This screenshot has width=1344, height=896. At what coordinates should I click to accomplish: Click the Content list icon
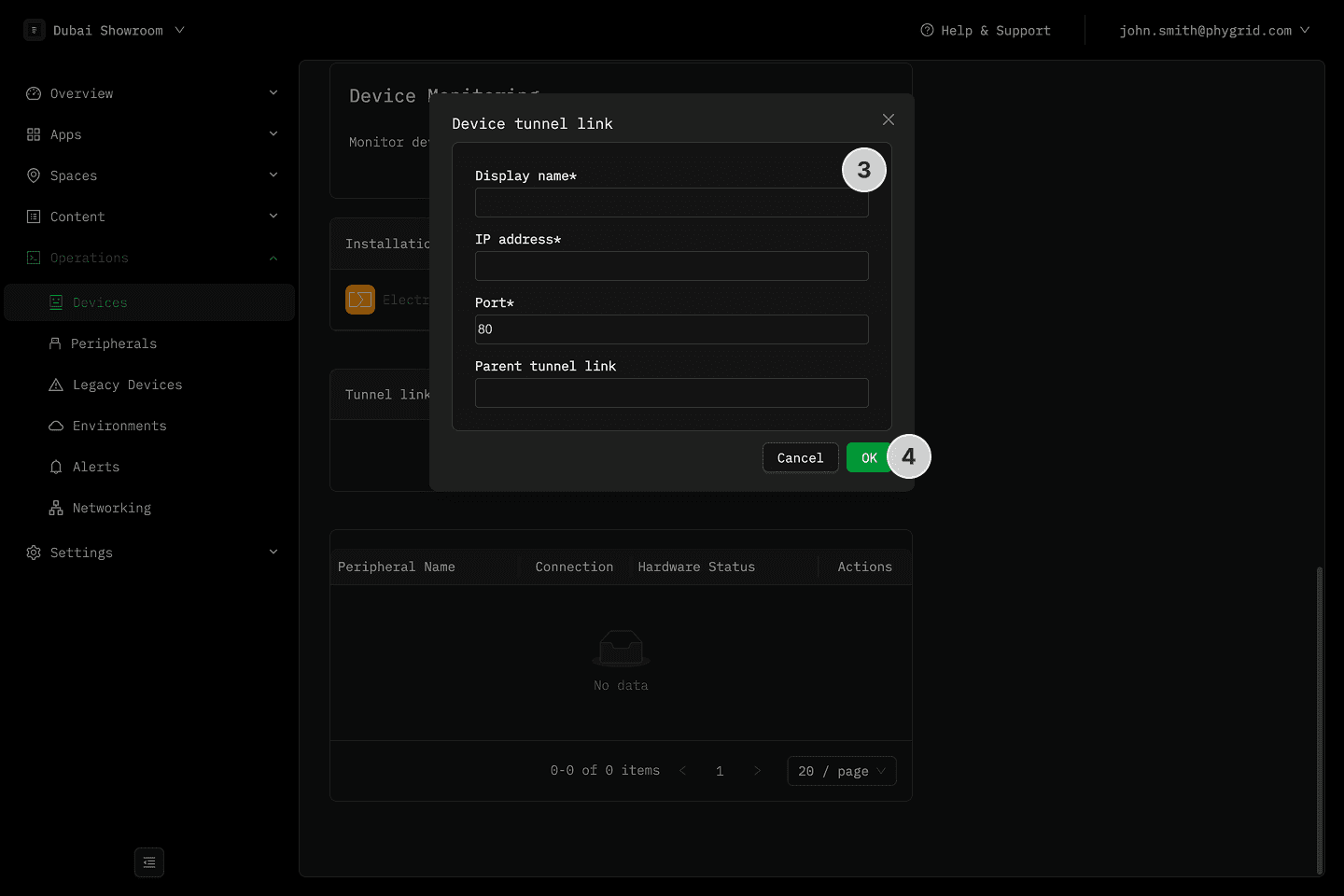pos(34,217)
